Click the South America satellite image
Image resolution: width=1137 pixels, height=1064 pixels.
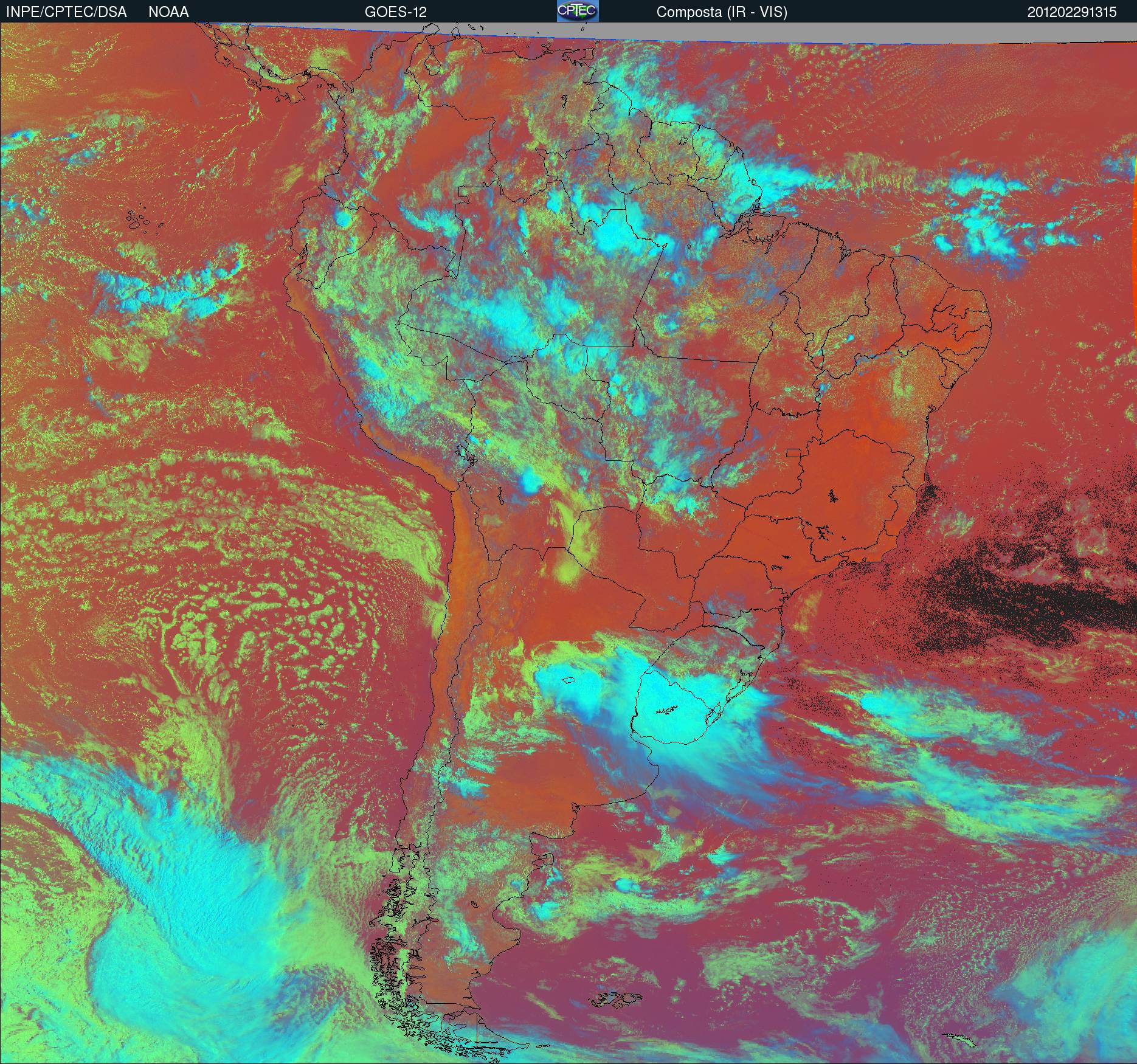pyautogui.click(x=568, y=543)
